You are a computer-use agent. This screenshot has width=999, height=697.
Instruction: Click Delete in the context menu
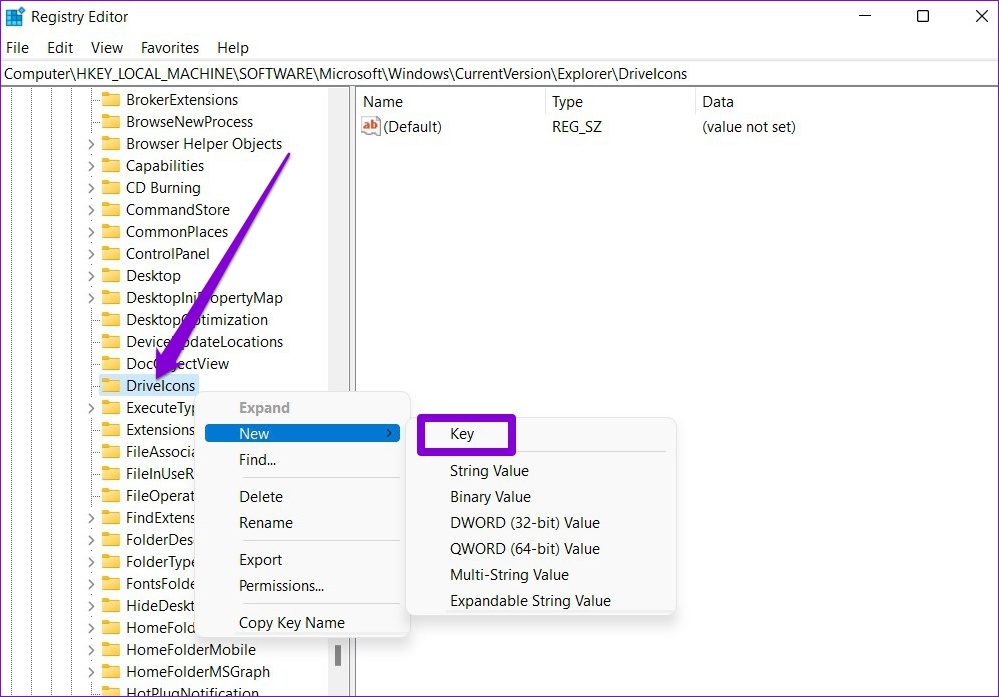point(261,497)
